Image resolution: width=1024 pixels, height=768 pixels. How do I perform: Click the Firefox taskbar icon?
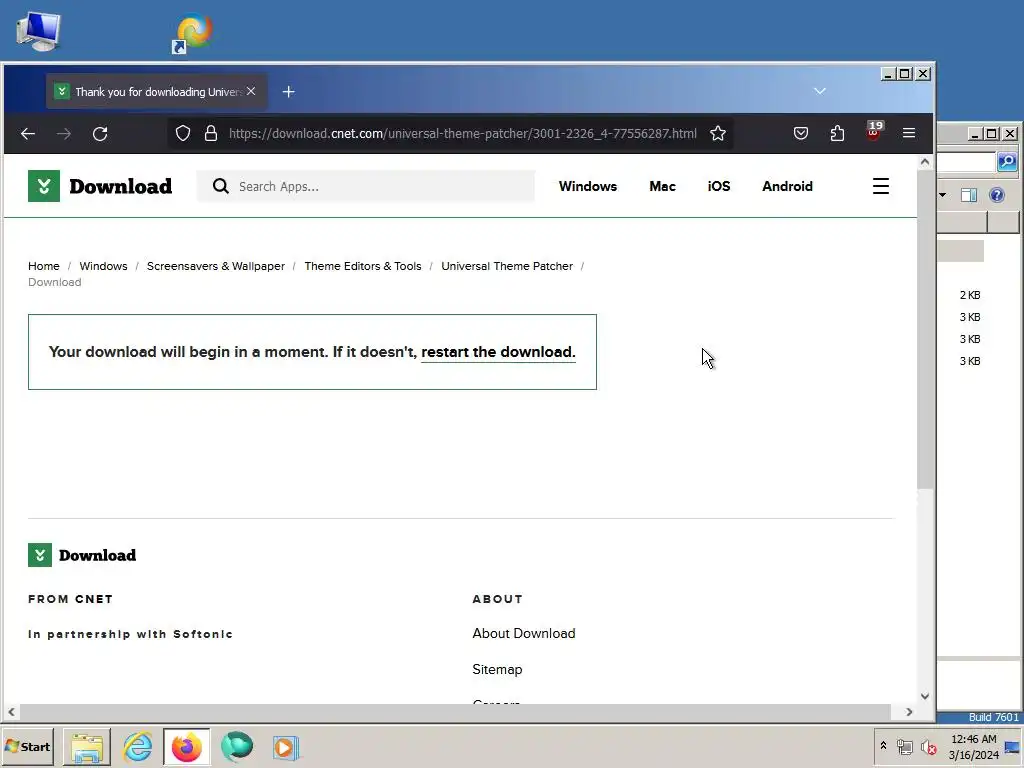(187, 746)
